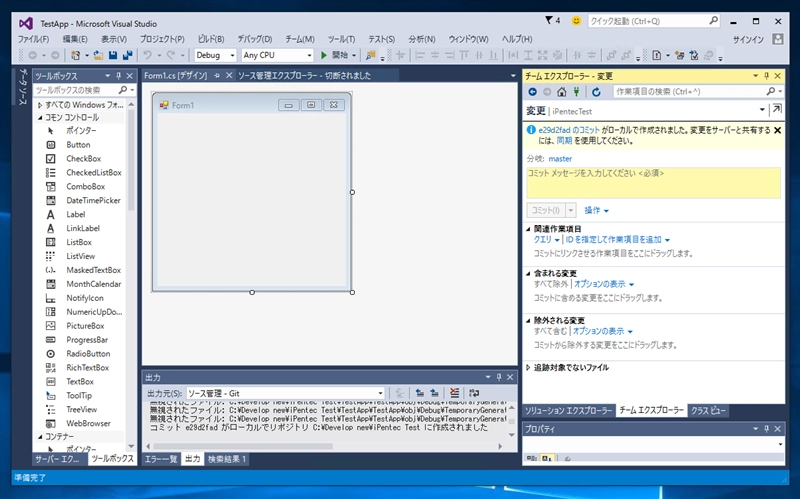Click the commit message input field
800x499 pixels.
tap(653, 183)
